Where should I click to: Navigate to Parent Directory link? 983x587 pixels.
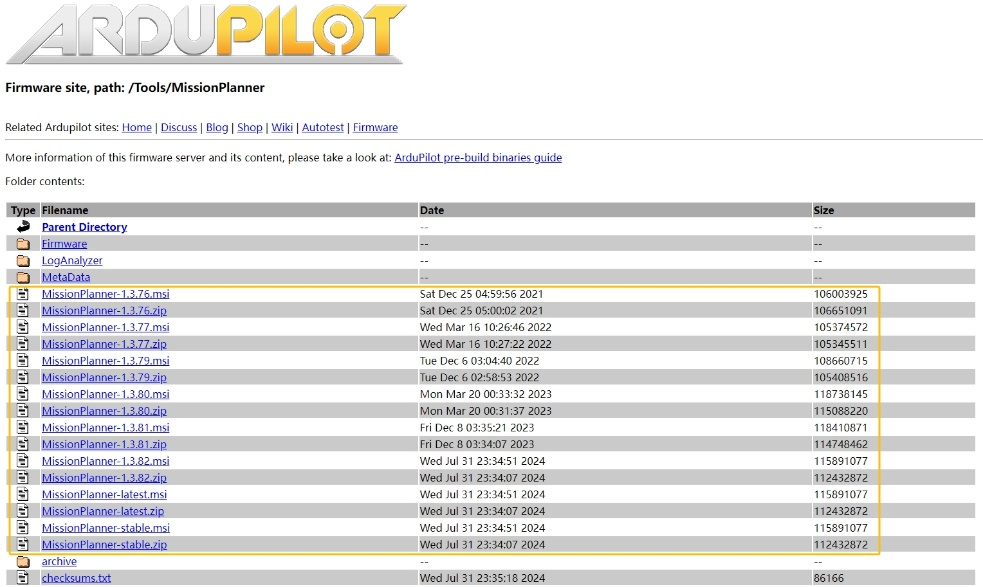pyautogui.click(x=85, y=227)
